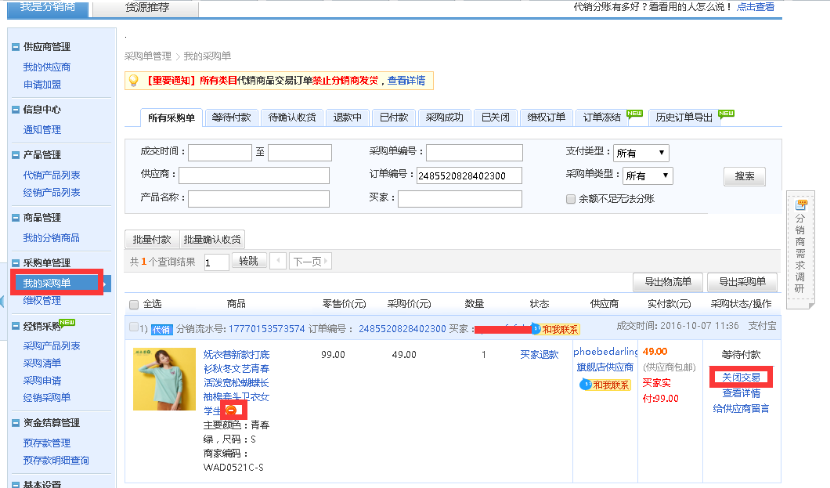Image resolution: width=830 pixels, height=488 pixels.
Task: Open the 支付类型 dropdown
Action: pos(640,153)
